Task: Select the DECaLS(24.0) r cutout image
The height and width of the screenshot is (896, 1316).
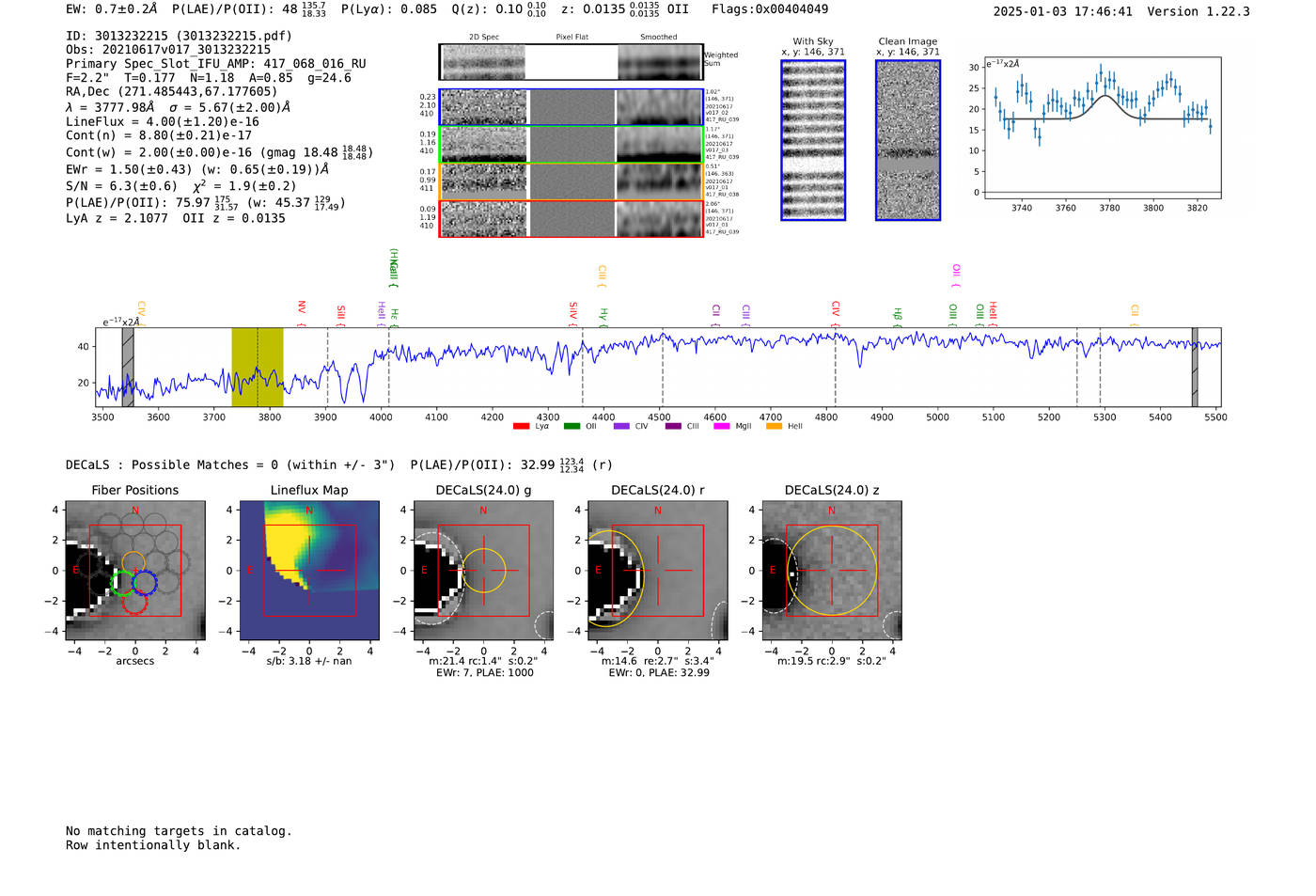Action: [658, 571]
